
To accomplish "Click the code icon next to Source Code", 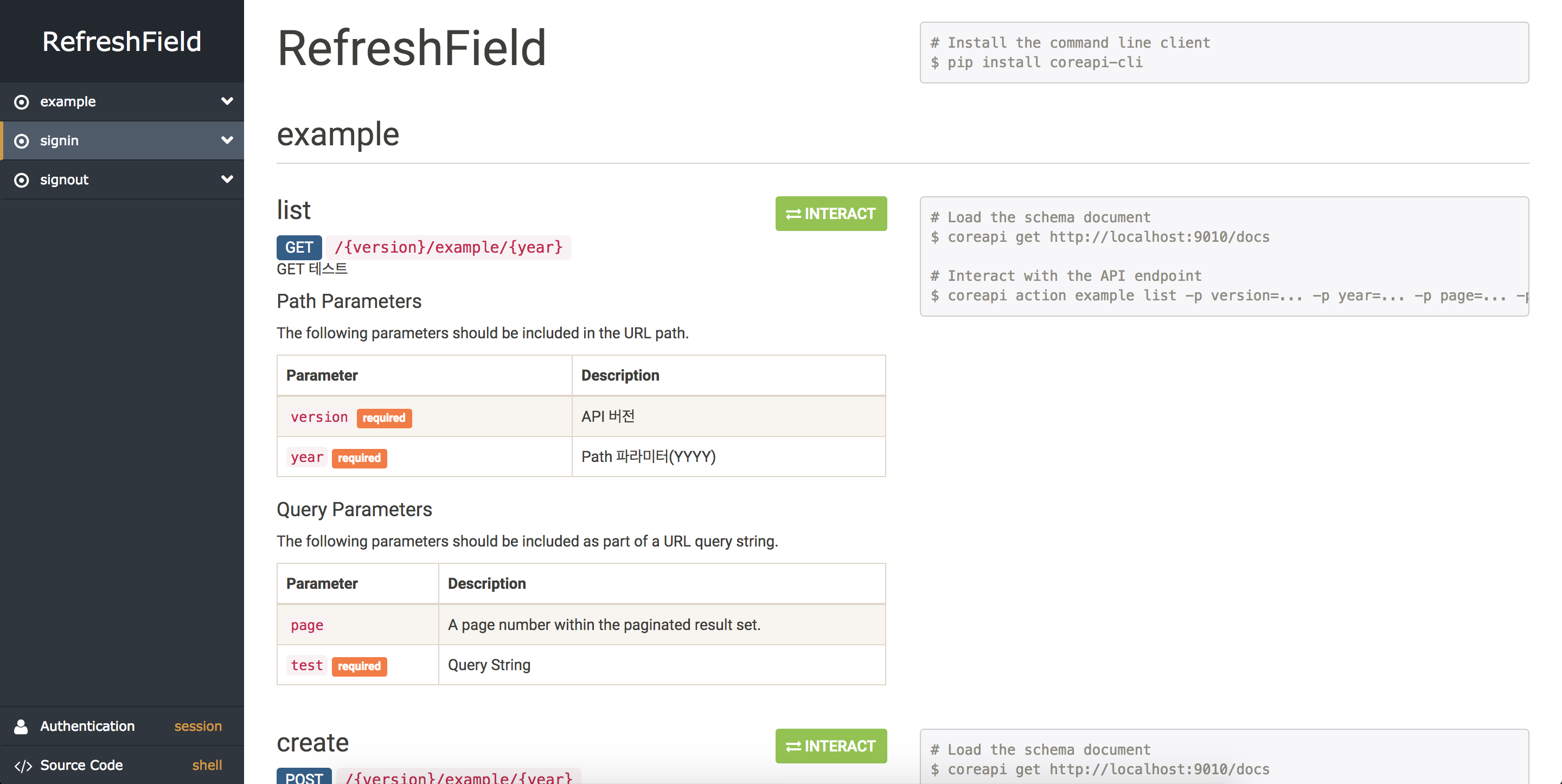I will 22,764.
